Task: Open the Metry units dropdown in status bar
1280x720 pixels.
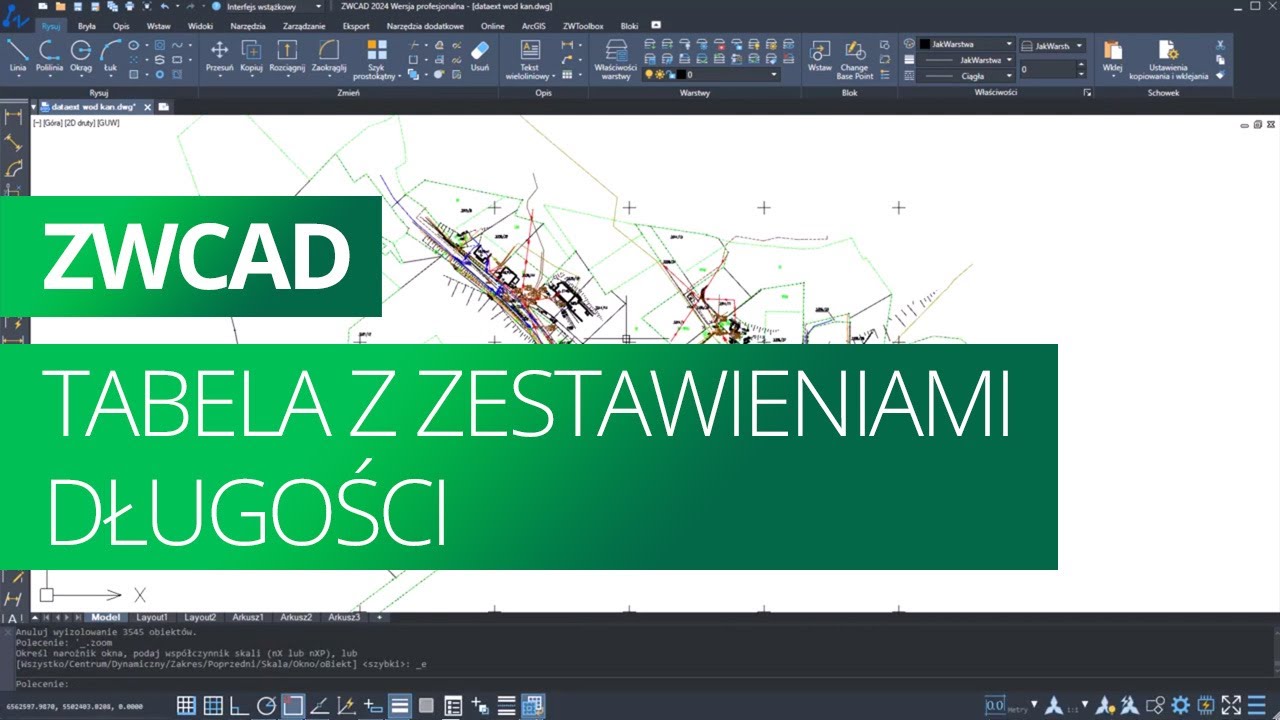Action: (x=1035, y=705)
